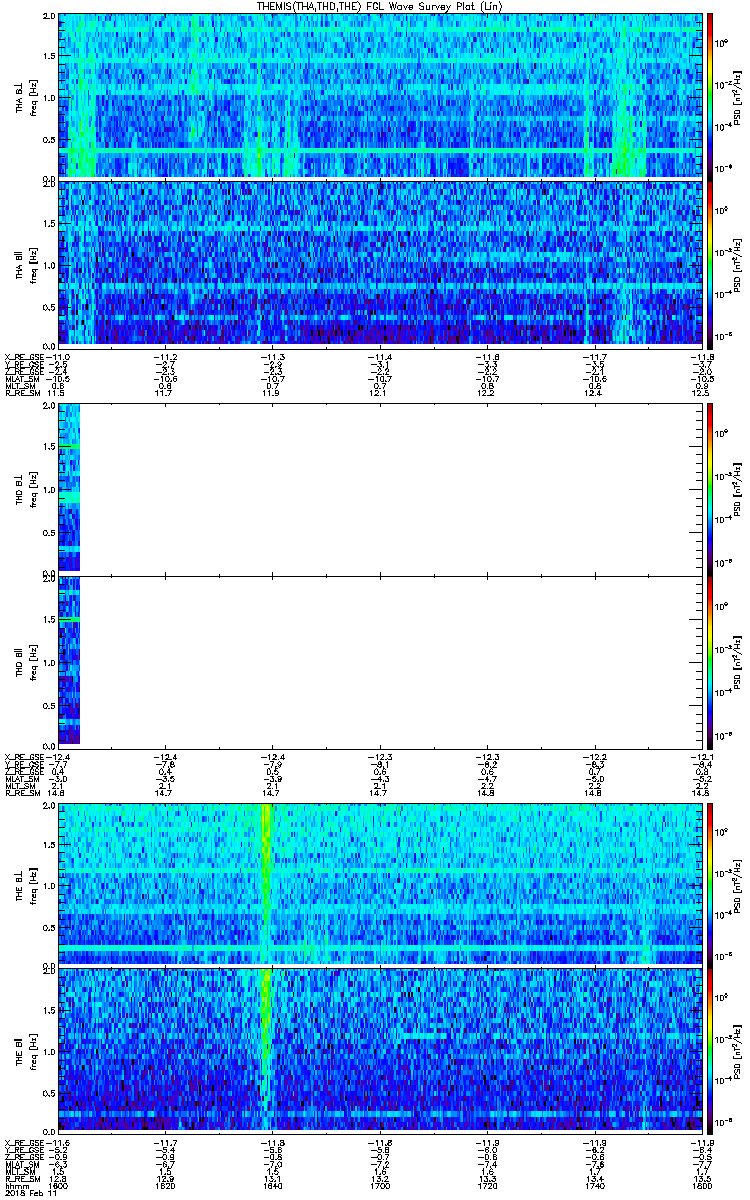This screenshot has width=750, height=1200.
Task: Select the THD B-perpendicular spectrogram data strip
Action: click(69, 488)
